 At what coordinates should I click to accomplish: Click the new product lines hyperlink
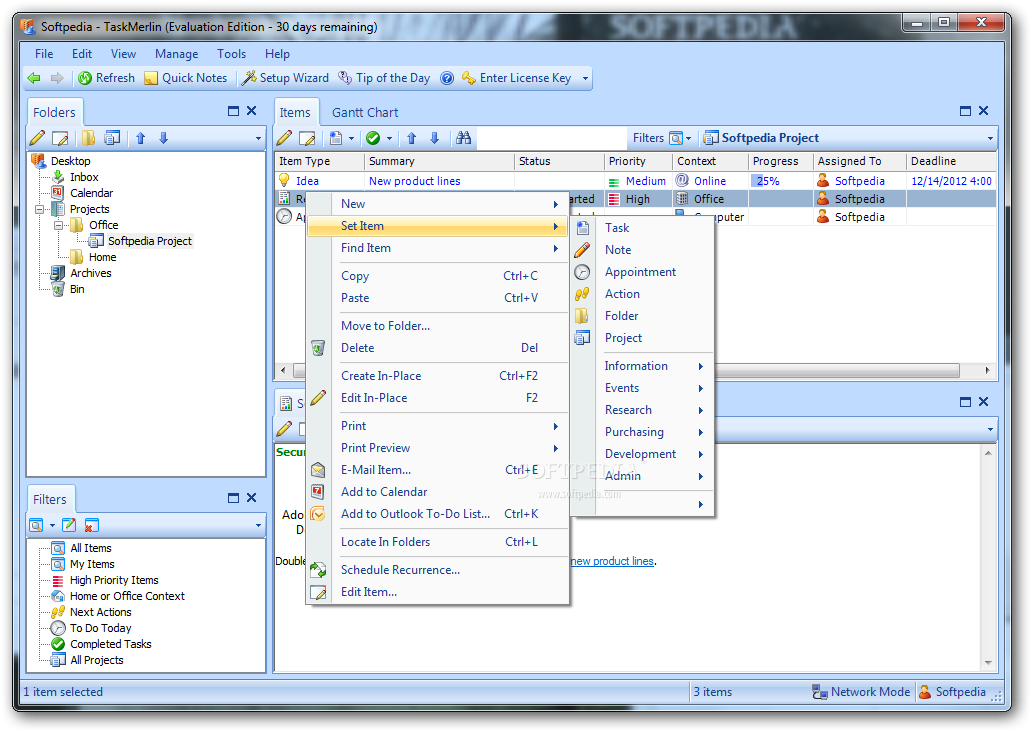pos(612,562)
